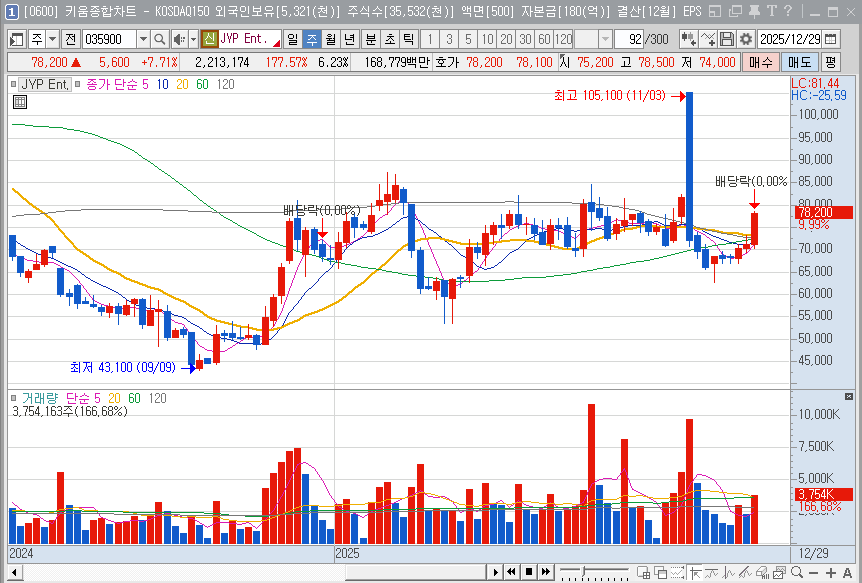Choose the 10 interval preset
The width and height of the screenshot is (862, 583).
coord(487,39)
